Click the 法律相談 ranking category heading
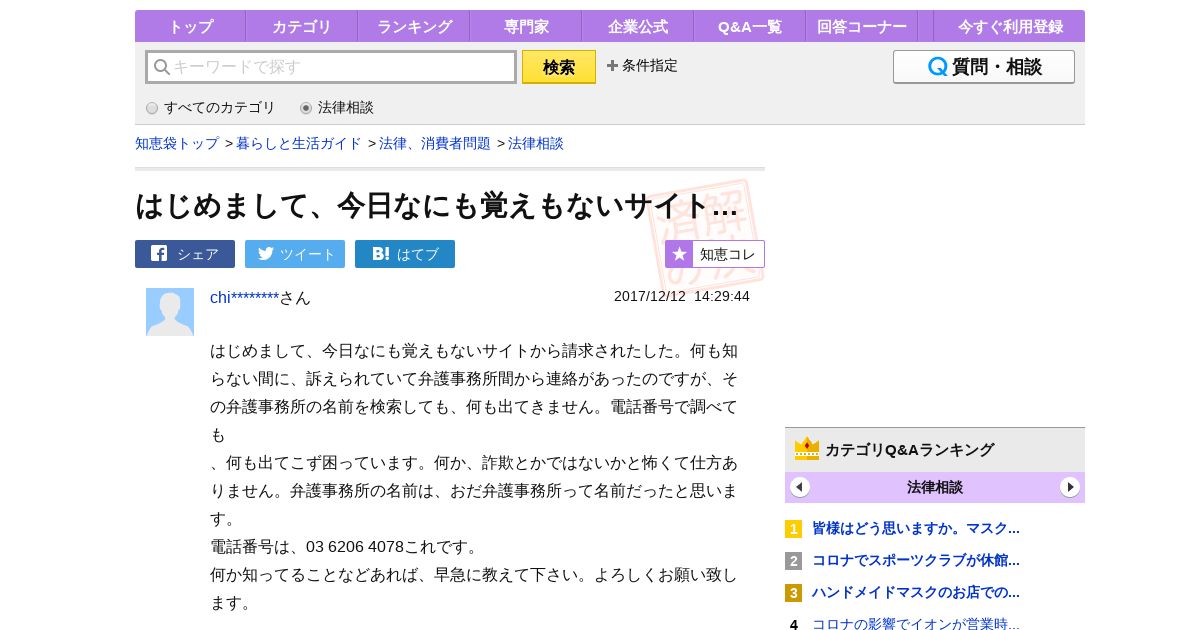The image size is (1200, 630). click(x=935, y=487)
